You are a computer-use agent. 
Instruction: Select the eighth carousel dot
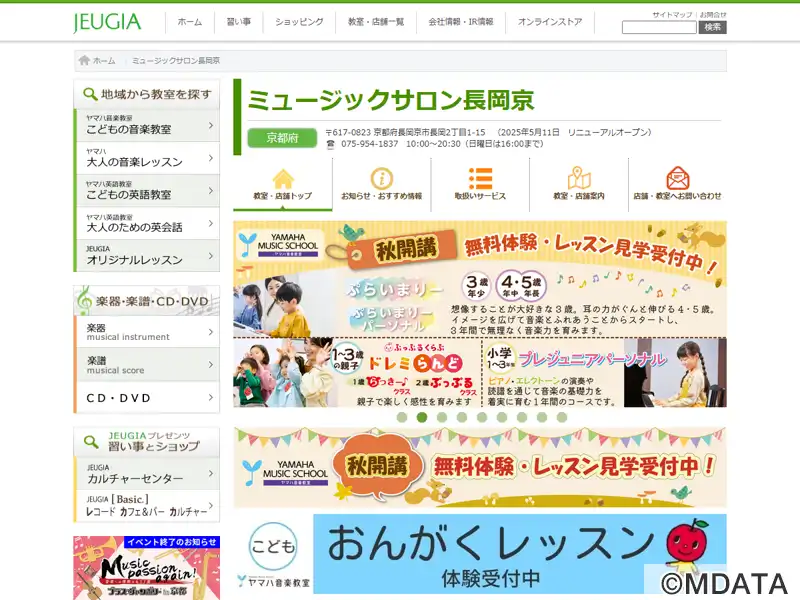pos(542,417)
